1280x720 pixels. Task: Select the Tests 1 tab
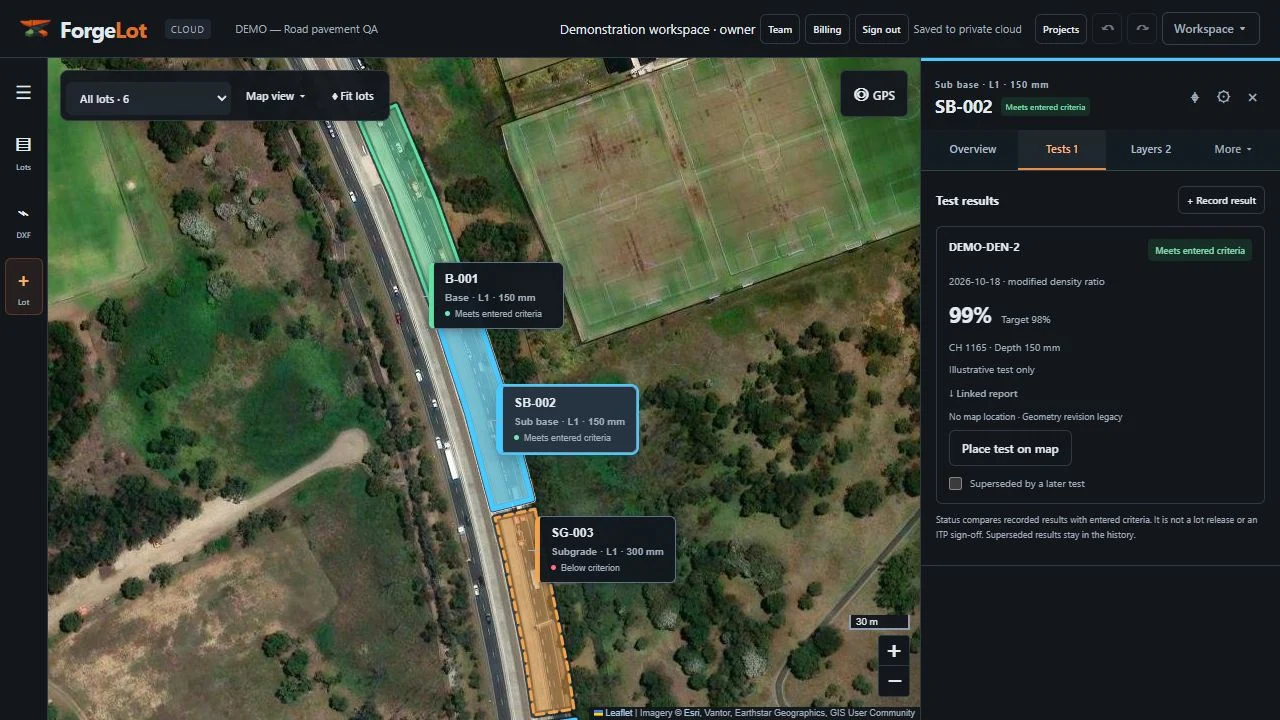(x=1061, y=149)
